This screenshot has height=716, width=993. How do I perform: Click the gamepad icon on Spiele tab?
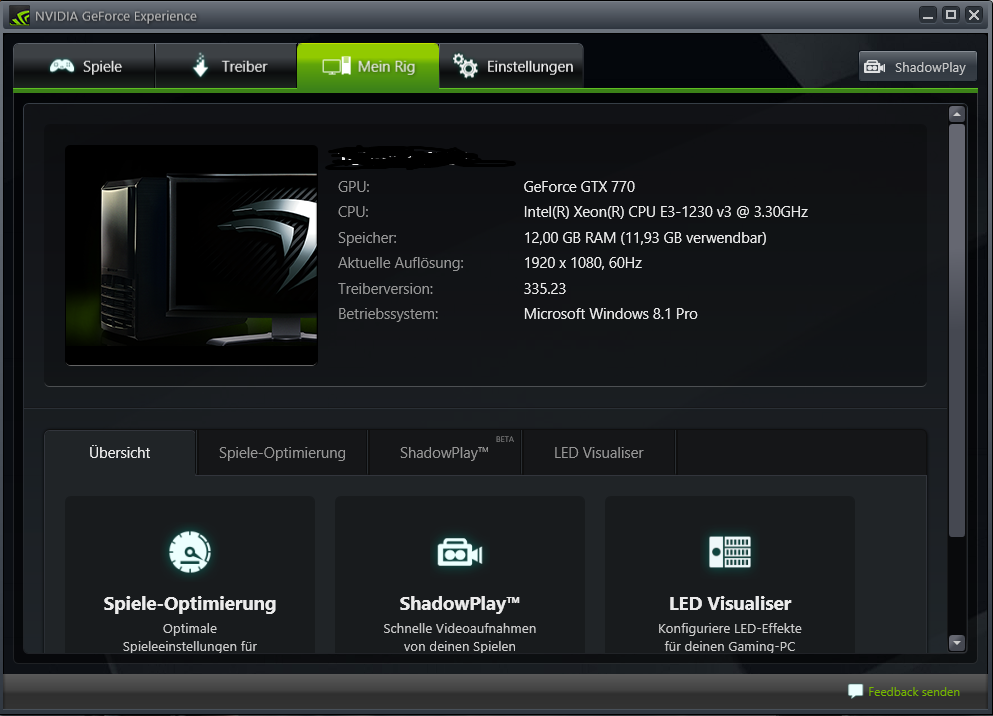(x=62, y=66)
